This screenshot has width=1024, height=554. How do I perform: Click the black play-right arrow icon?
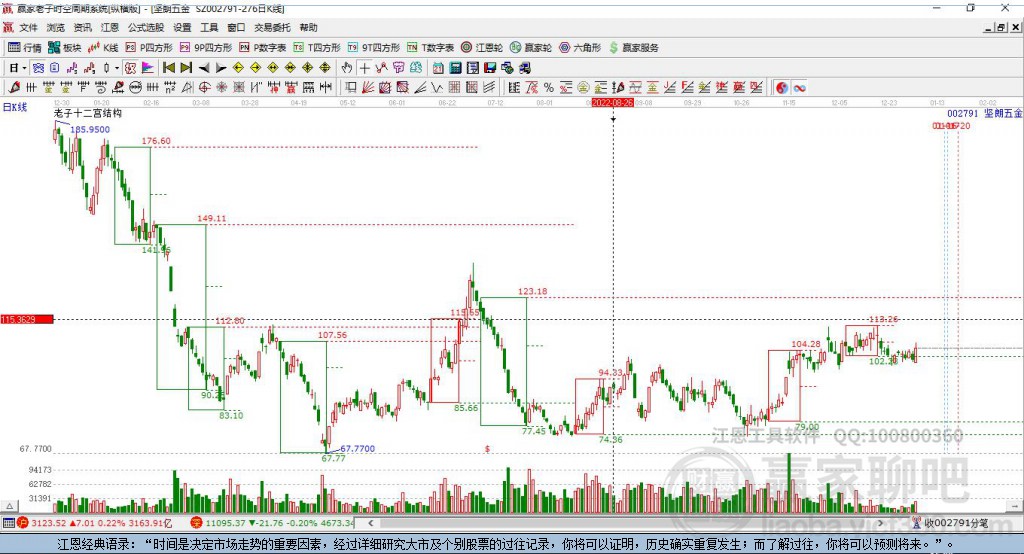tap(220, 68)
